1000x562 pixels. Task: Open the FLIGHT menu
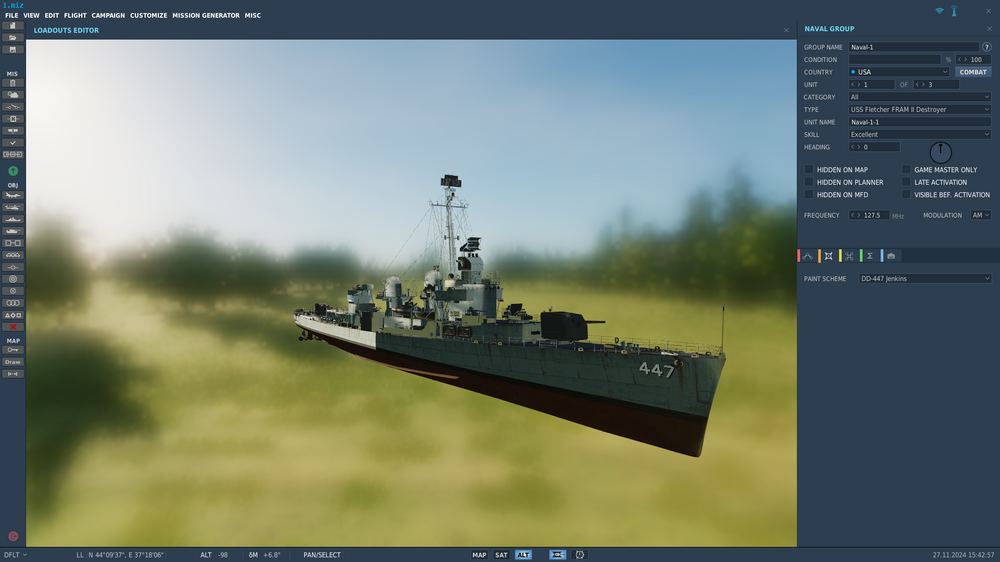[75, 15]
